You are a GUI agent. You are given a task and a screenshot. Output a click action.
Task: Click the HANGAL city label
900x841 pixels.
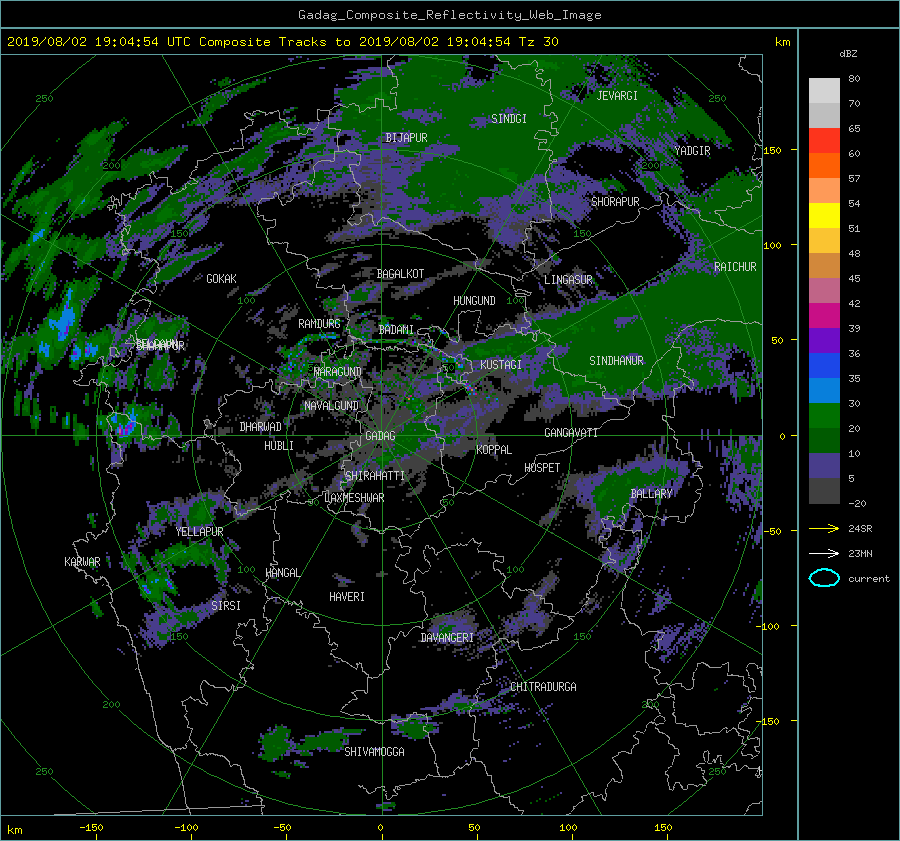[283, 573]
